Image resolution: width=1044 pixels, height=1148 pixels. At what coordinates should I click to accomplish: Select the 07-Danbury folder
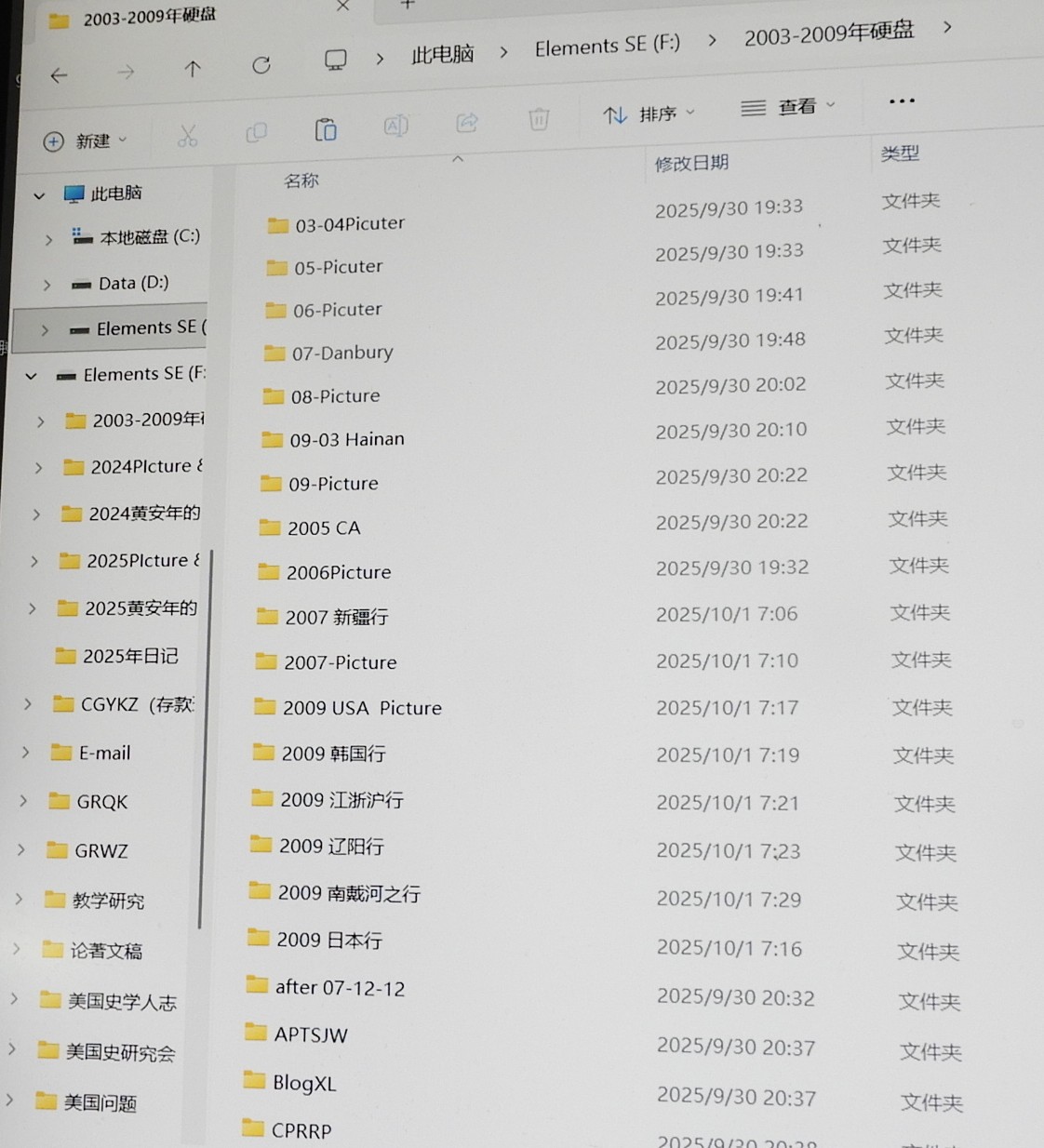coord(341,354)
